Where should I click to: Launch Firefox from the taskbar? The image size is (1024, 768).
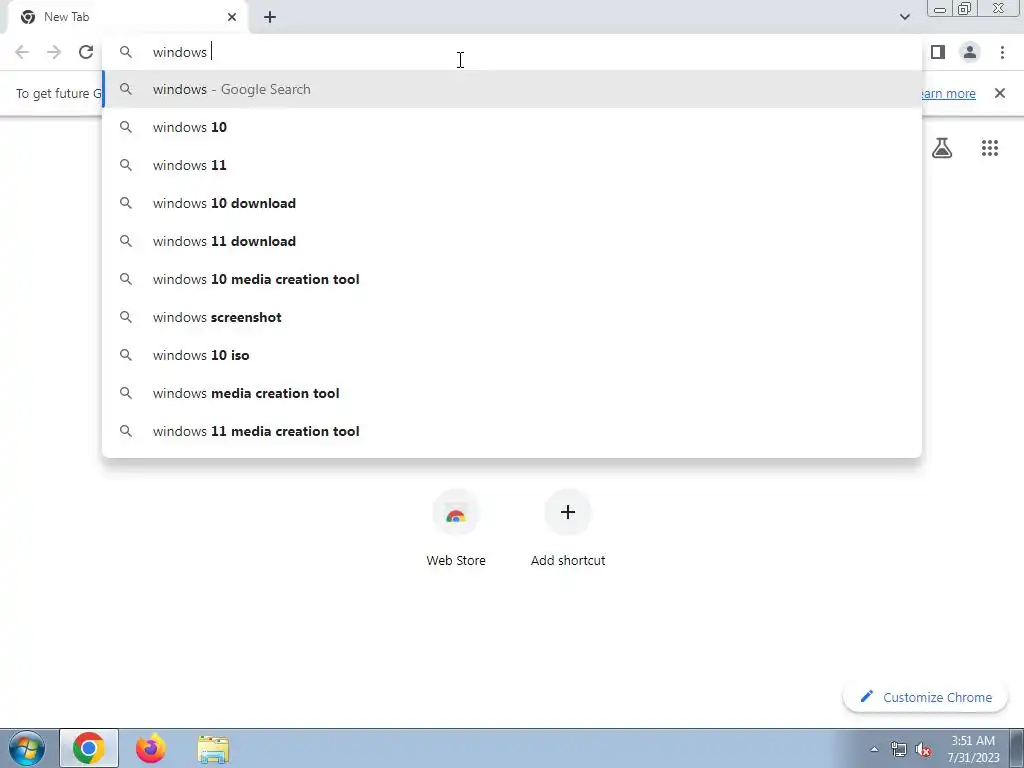151,748
